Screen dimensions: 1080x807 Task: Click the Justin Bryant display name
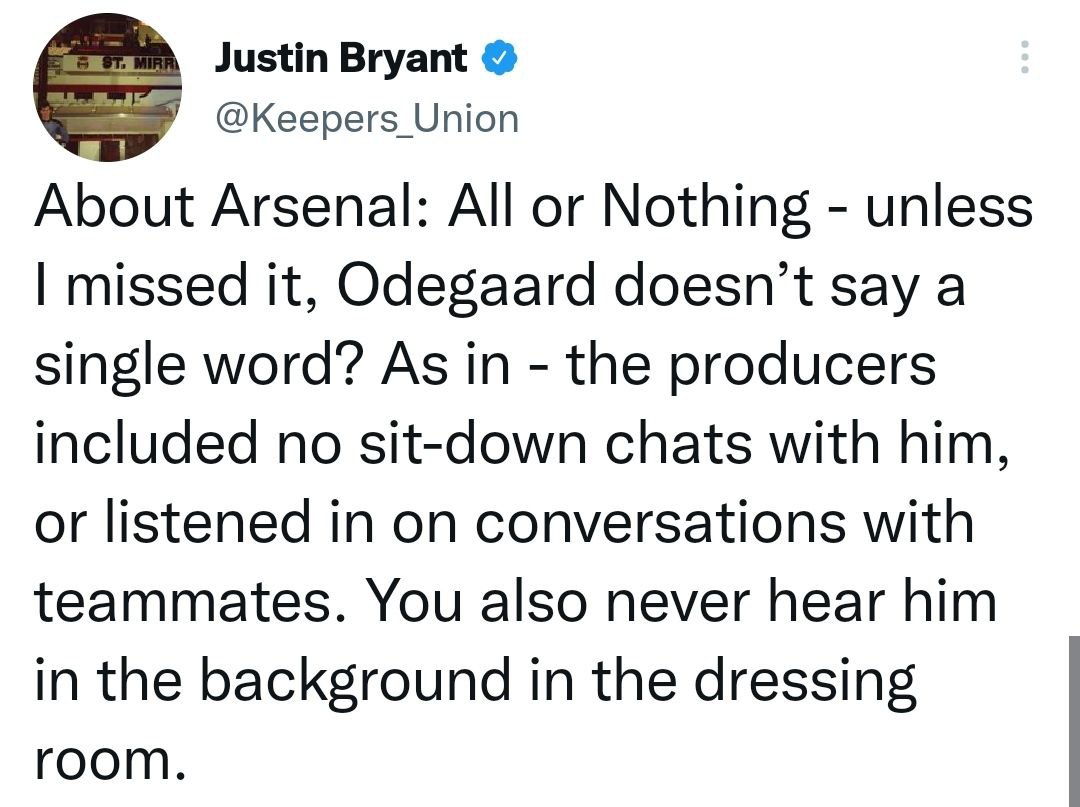coord(342,60)
